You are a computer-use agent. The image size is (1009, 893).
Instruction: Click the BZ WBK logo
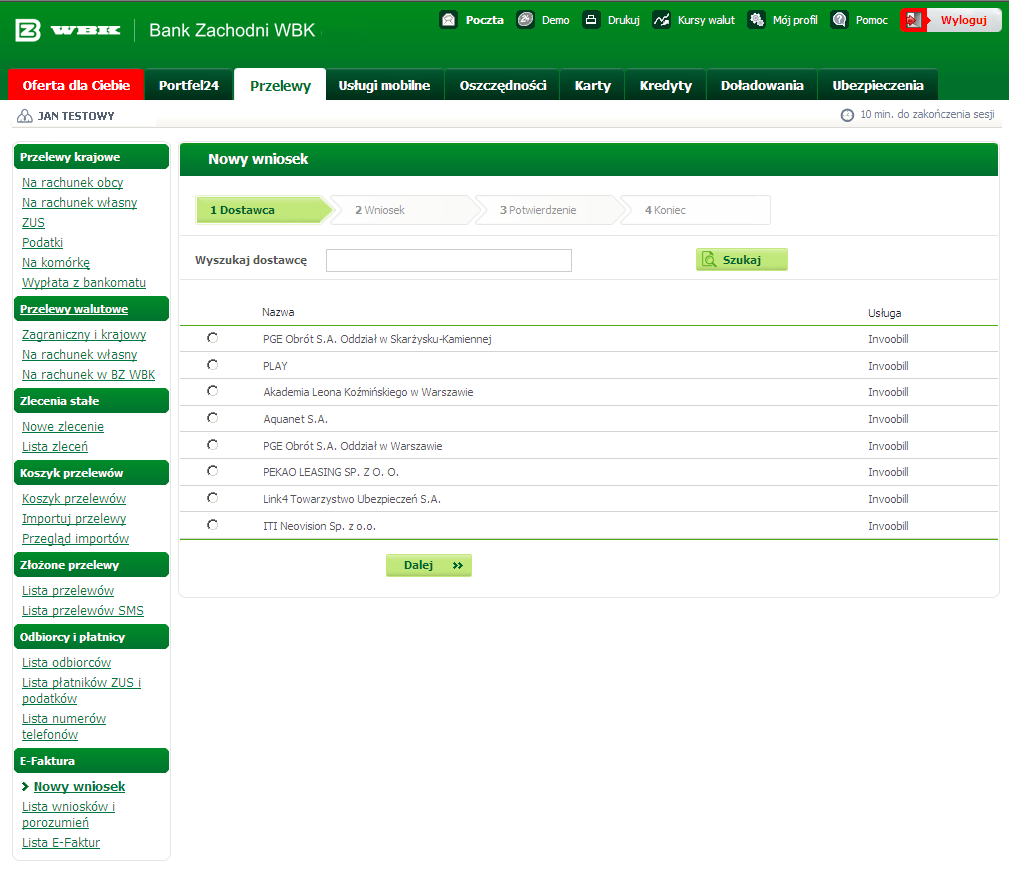68,30
